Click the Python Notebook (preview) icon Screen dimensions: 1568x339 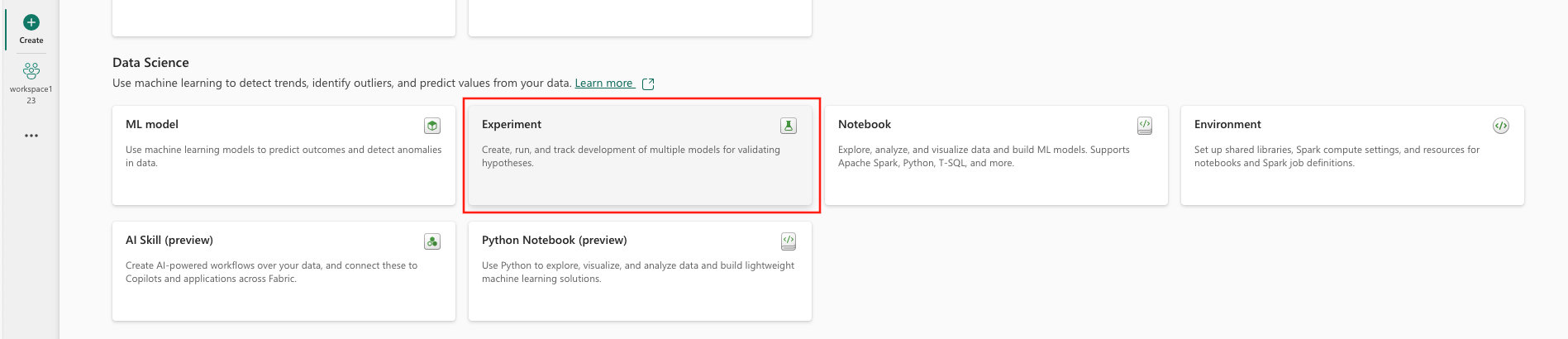tap(789, 241)
